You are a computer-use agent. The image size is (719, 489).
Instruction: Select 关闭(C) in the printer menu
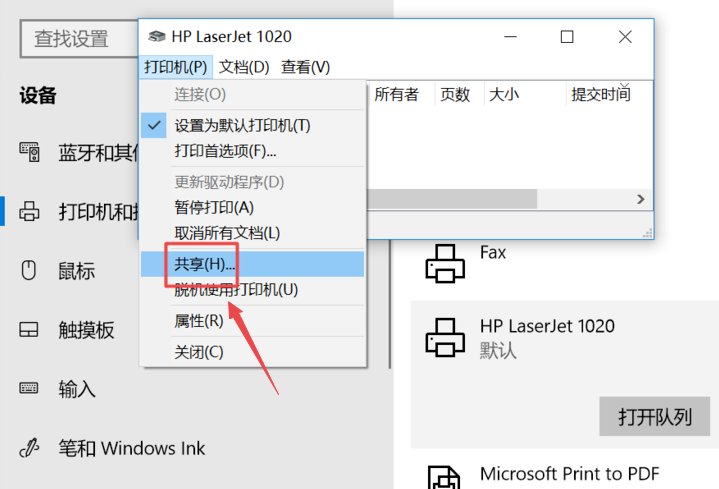coord(252,352)
